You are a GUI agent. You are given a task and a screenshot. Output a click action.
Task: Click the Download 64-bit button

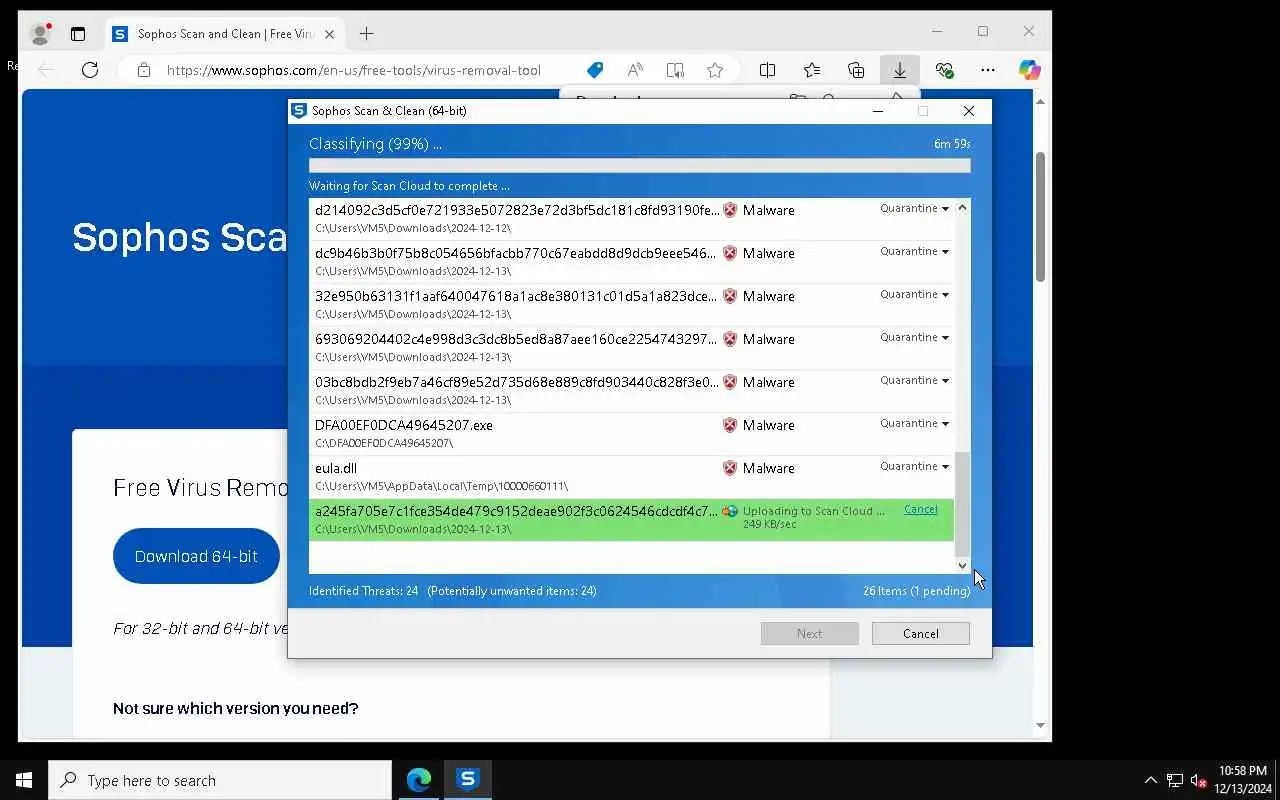click(x=196, y=556)
